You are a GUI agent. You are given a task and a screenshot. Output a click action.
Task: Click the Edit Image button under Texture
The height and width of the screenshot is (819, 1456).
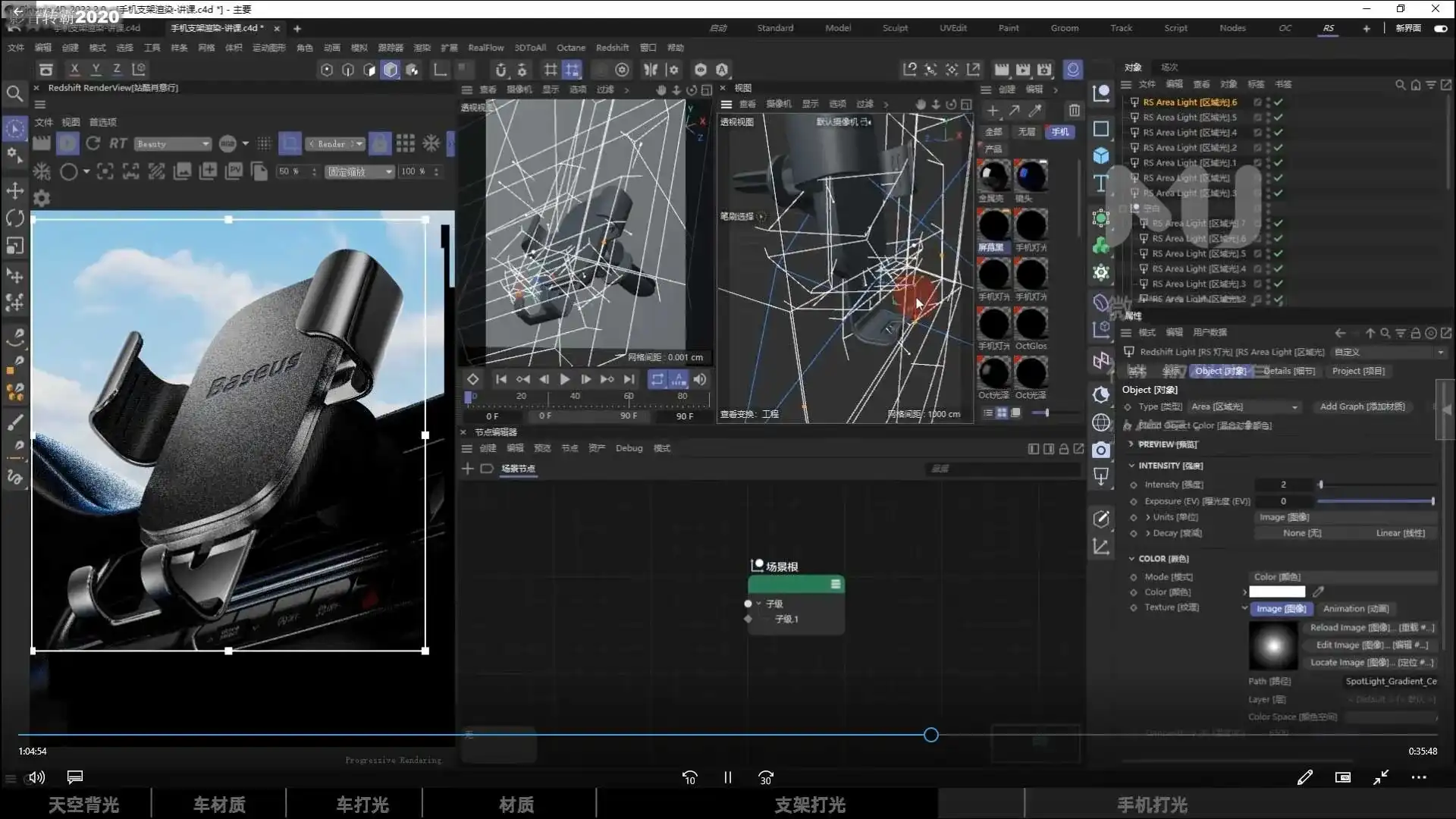point(1373,645)
